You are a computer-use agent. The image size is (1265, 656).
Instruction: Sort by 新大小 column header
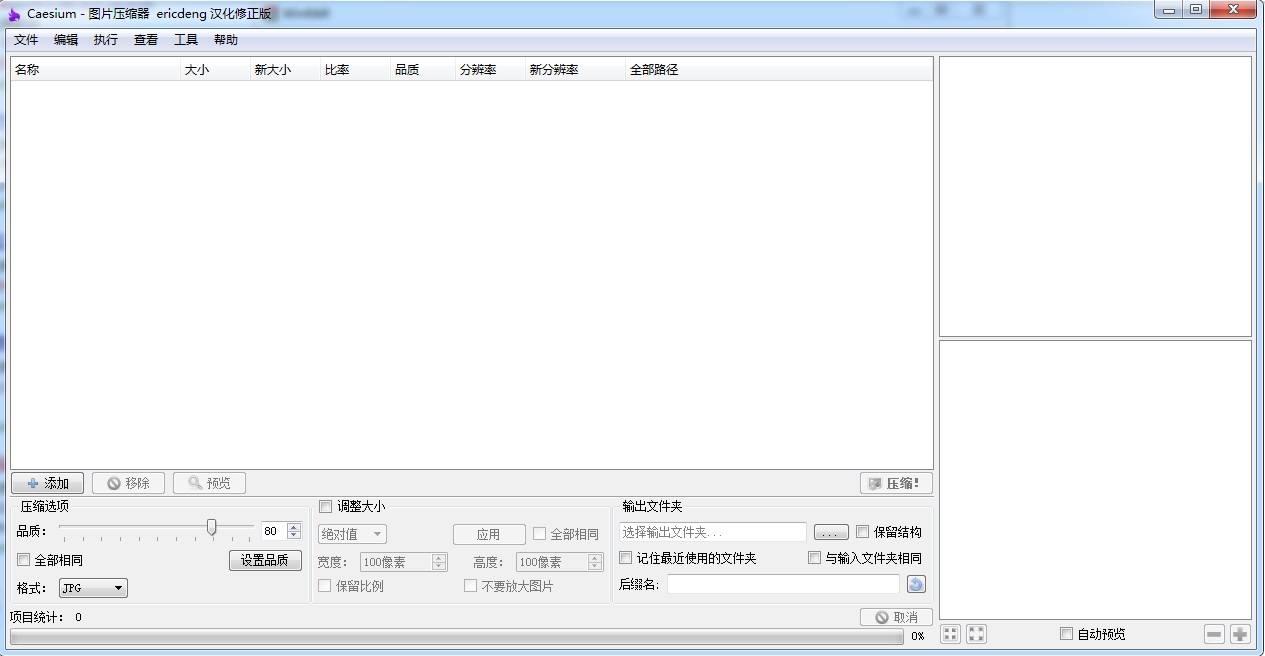[285, 70]
